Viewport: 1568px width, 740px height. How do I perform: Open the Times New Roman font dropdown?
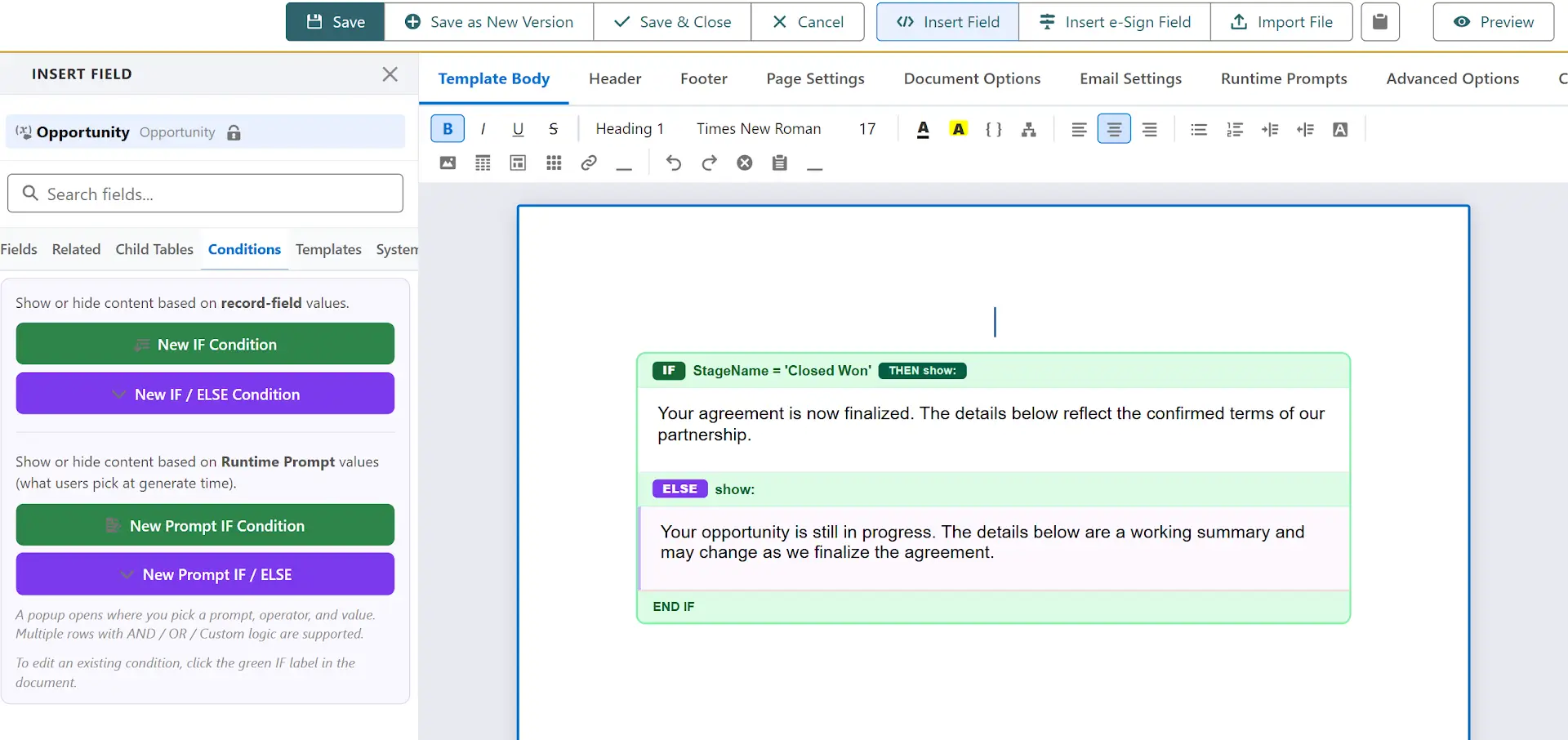[759, 129]
